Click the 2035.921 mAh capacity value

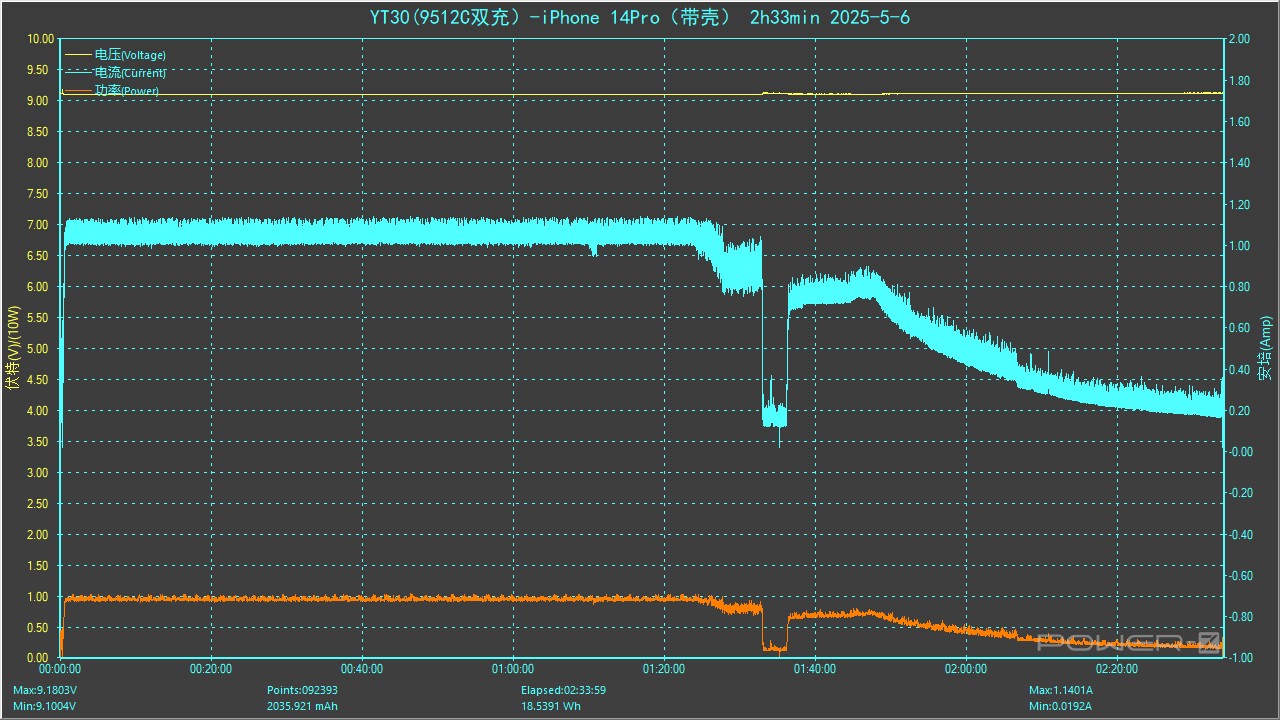(x=303, y=706)
